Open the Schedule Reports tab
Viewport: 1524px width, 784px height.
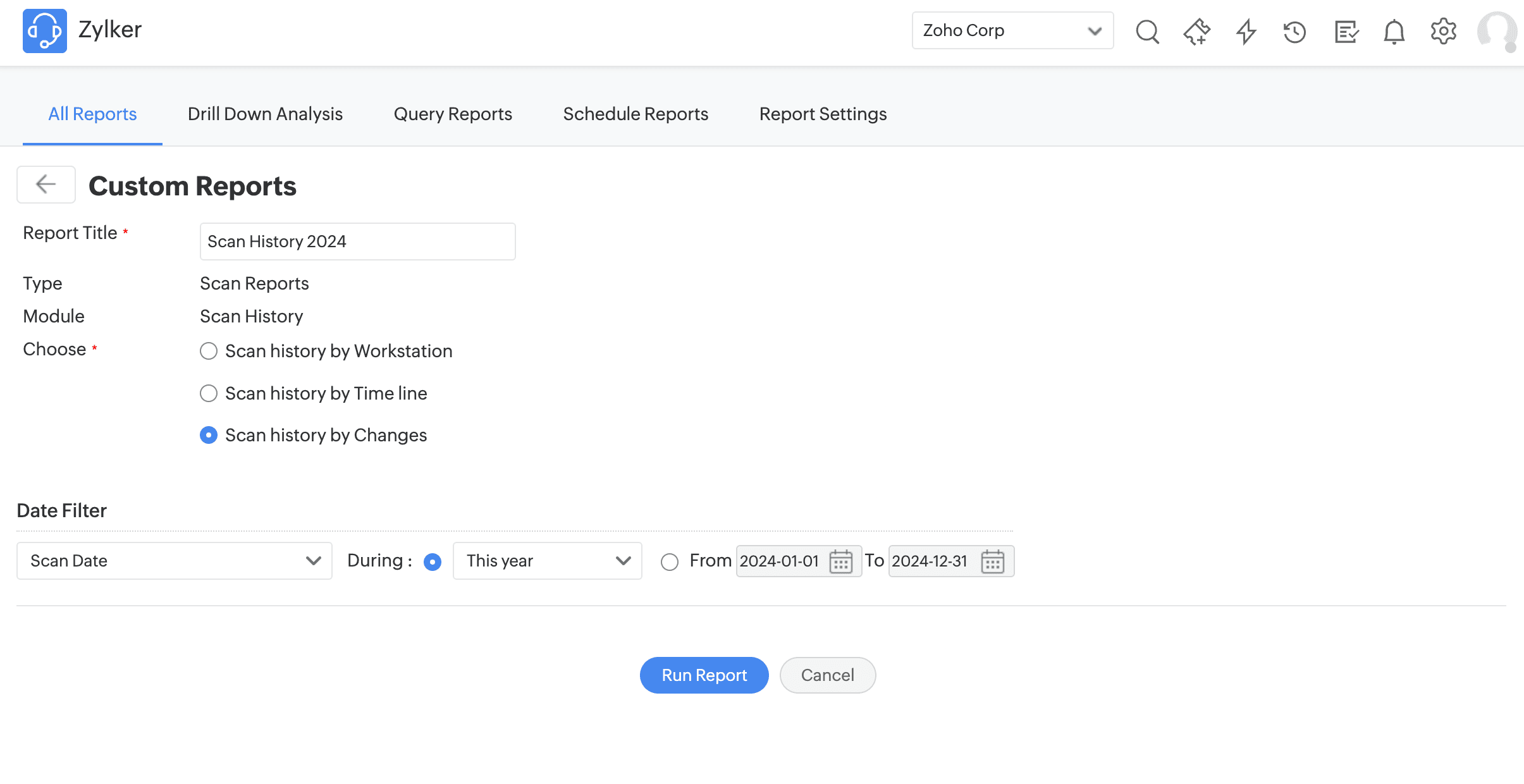pyautogui.click(x=636, y=114)
